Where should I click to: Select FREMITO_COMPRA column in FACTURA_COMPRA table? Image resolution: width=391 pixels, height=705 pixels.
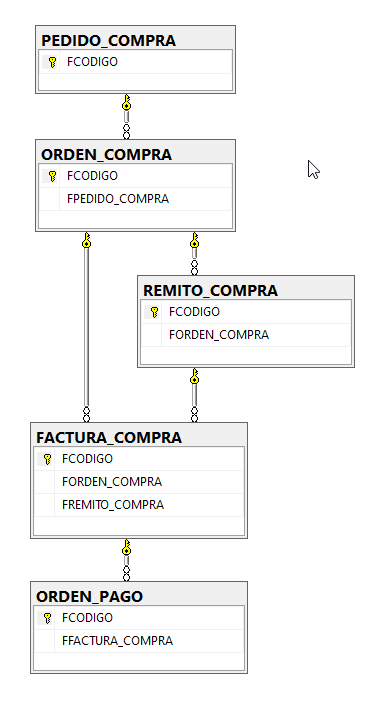(x=139, y=505)
